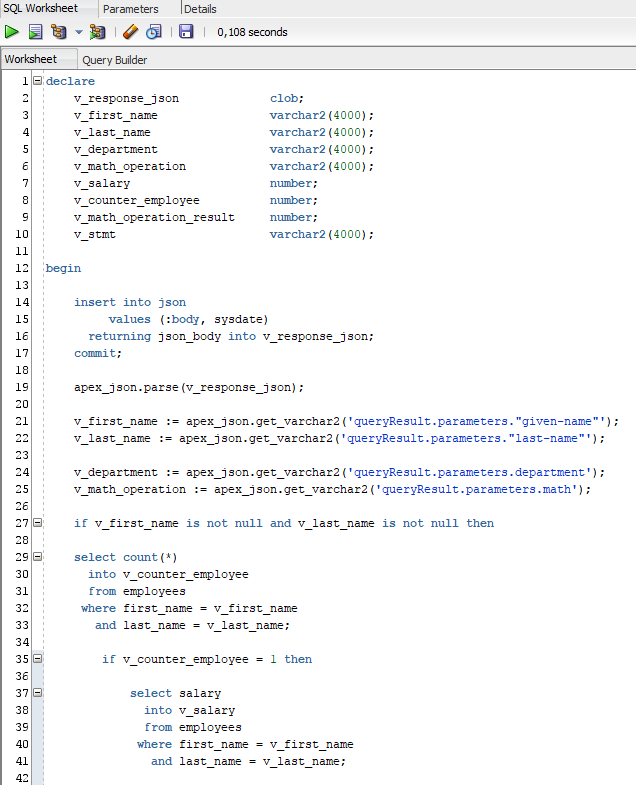The width and height of the screenshot is (636, 785).
Task: Click 'v_salary' declaration on line 7
Action: coord(102,183)
